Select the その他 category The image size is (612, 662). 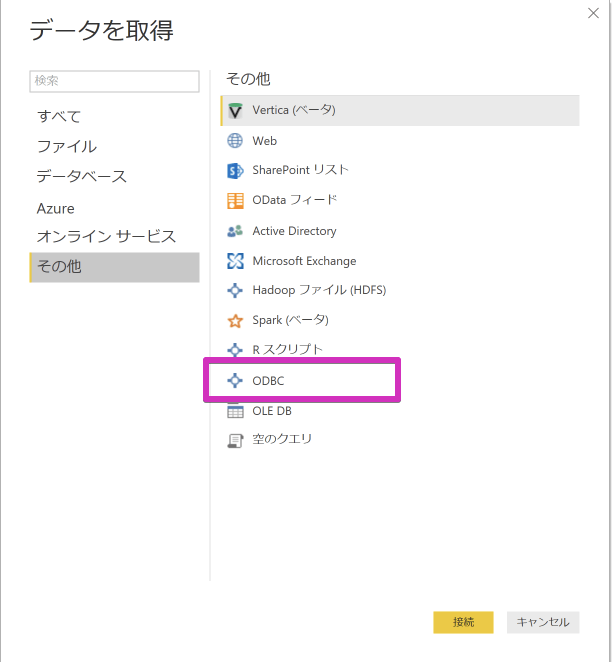114,267
